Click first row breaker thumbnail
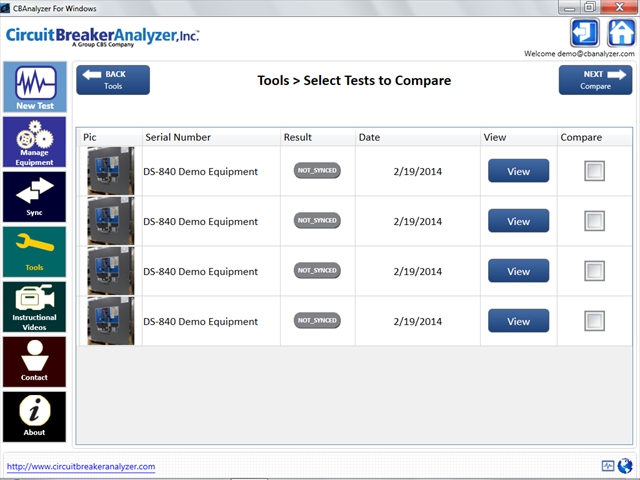640x480 pixels. click(111, 171)
